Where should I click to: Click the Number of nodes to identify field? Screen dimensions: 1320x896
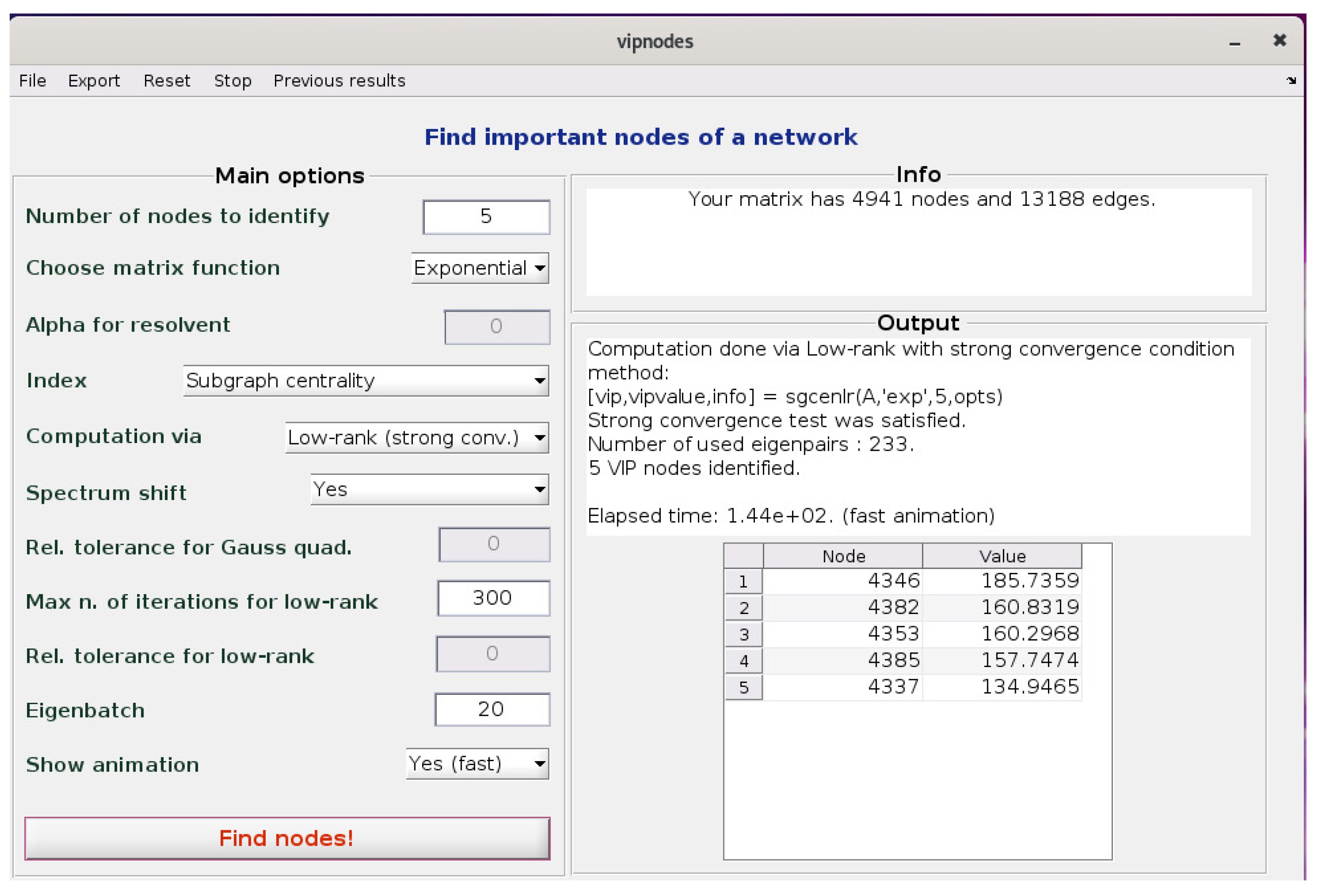click(486, 216)
